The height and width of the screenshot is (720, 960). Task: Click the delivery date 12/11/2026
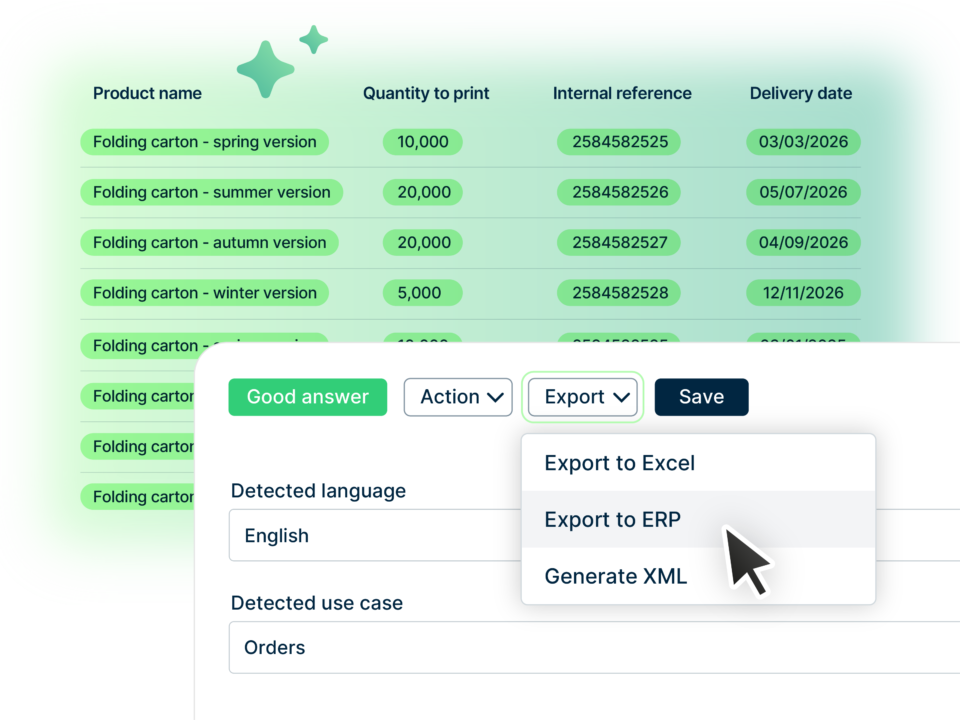click(x=803, y=293)
